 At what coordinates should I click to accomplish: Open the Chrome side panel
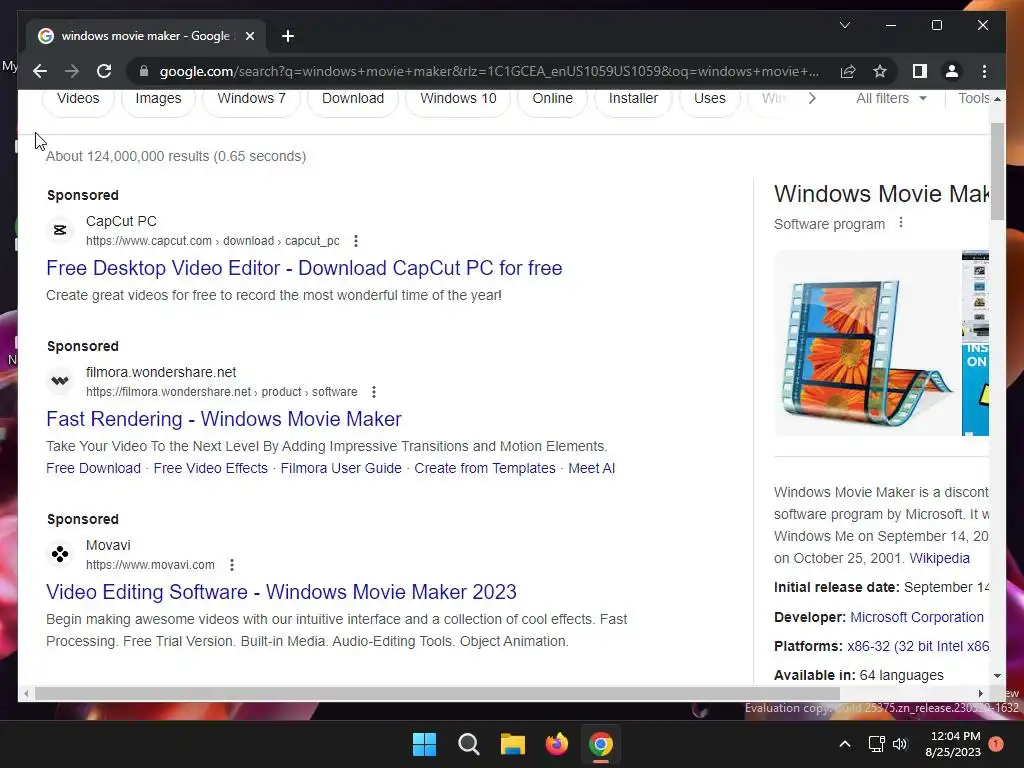pos(920,71)
